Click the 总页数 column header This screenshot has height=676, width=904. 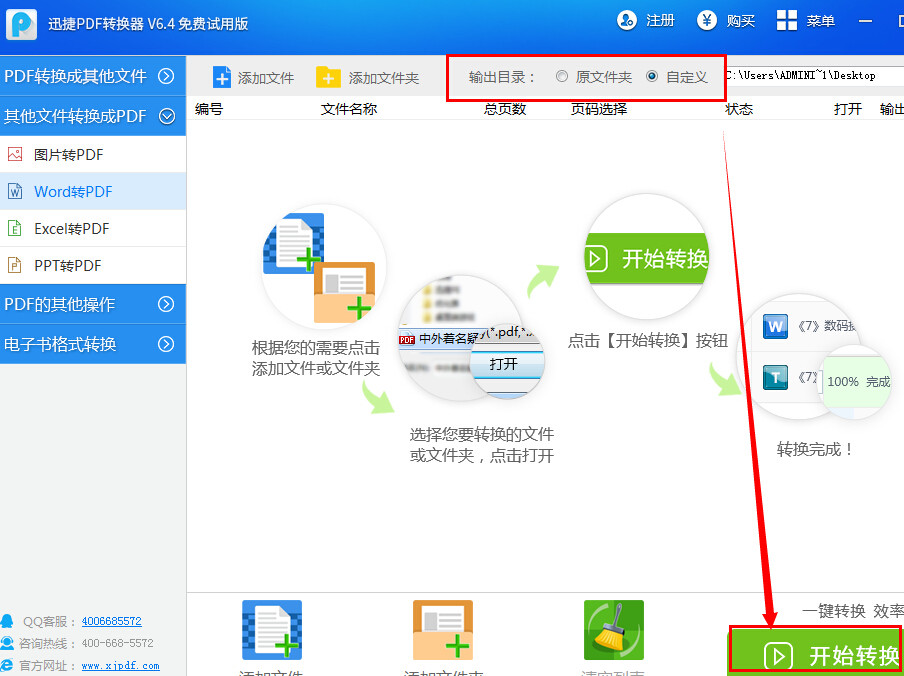505,109
